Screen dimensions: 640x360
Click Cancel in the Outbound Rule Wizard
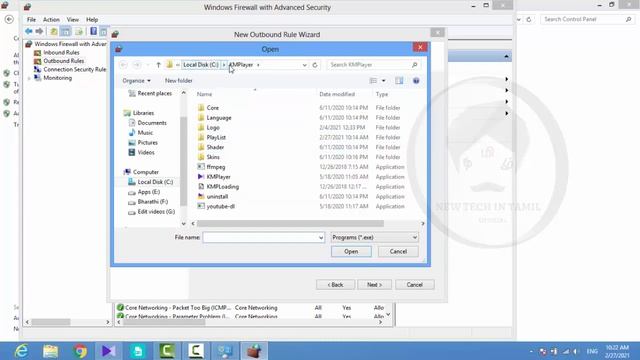(414, 284)
